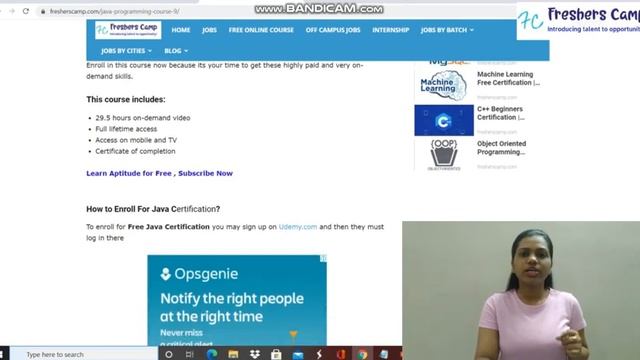Open Microsoft Store bag icon on taskbar

point(276,354)
